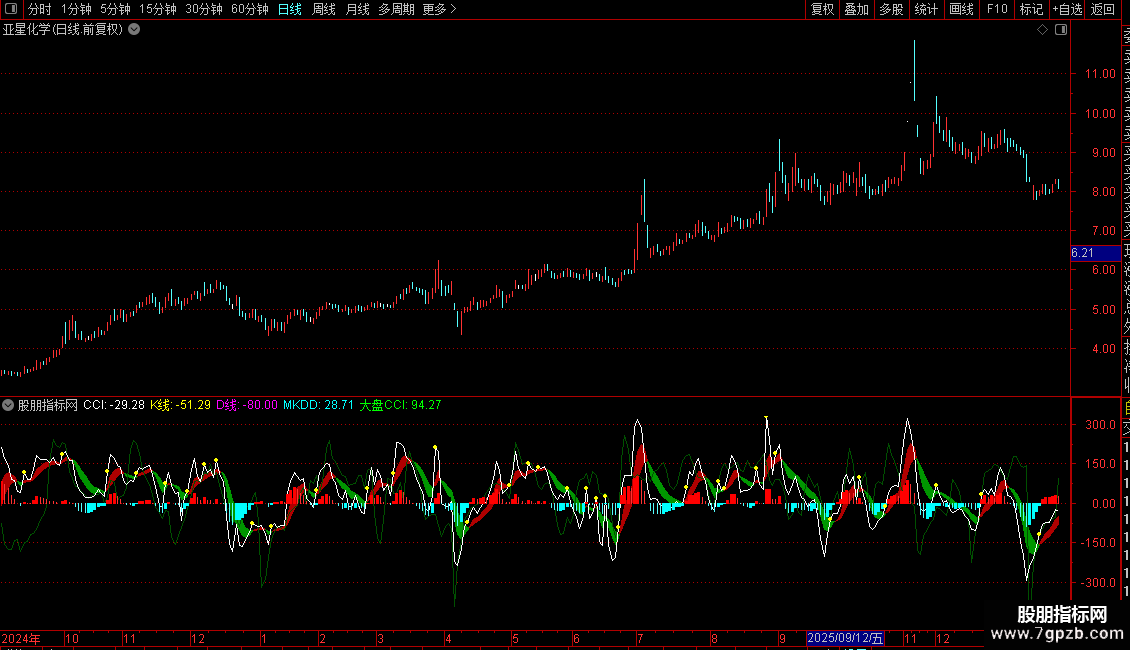Expand the 更多 periods menu

(x=440, y=9)
